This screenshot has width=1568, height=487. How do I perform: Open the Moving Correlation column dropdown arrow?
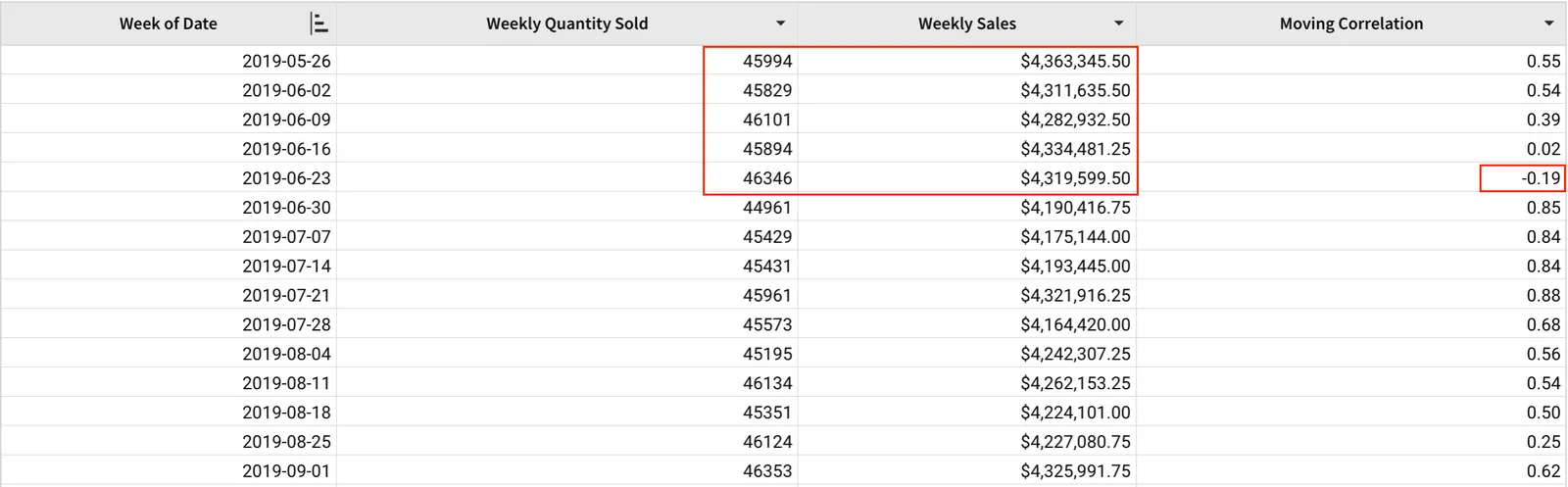[x=1549, y=24]
